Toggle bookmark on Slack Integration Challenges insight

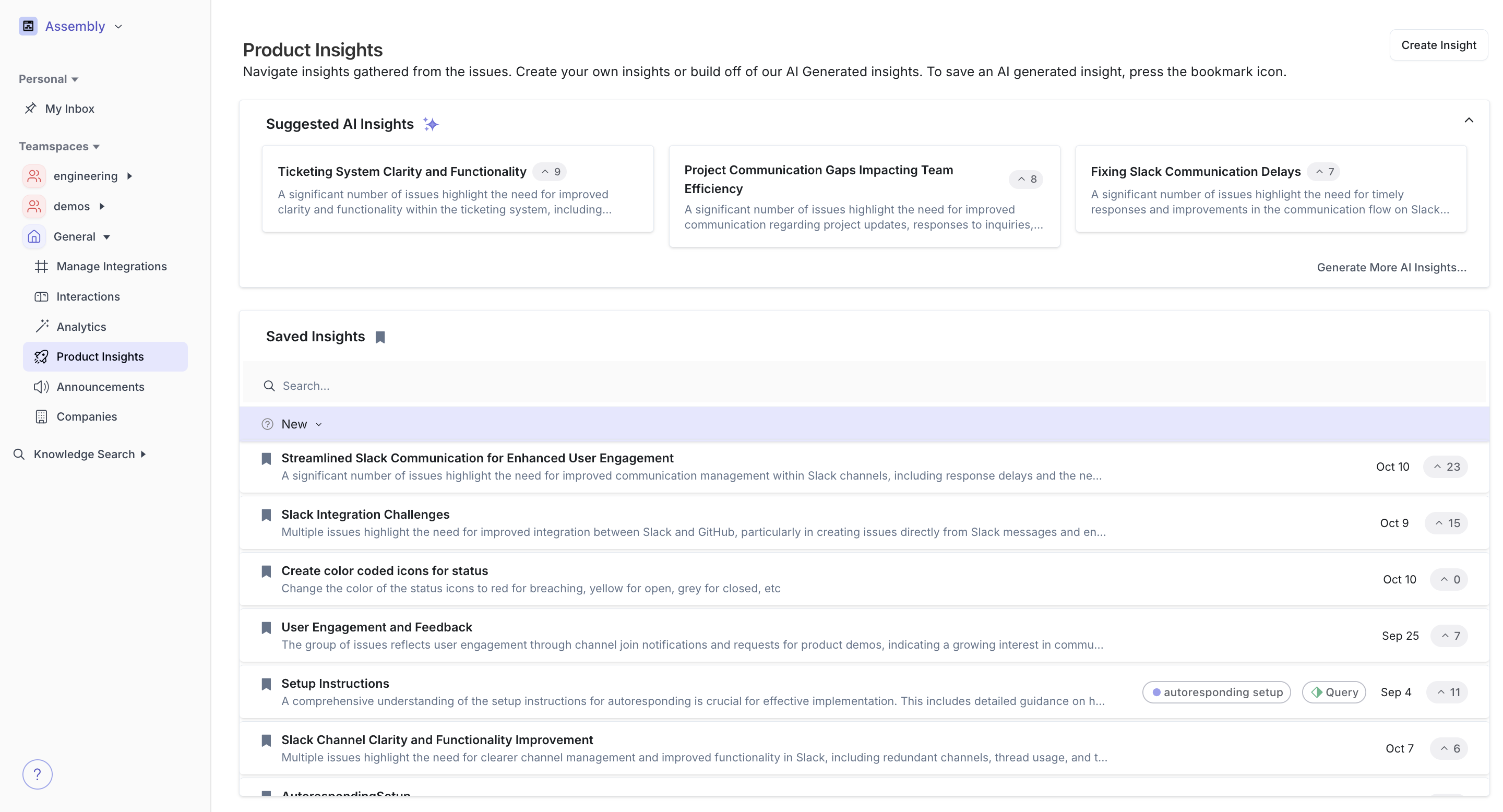[266, 515]
